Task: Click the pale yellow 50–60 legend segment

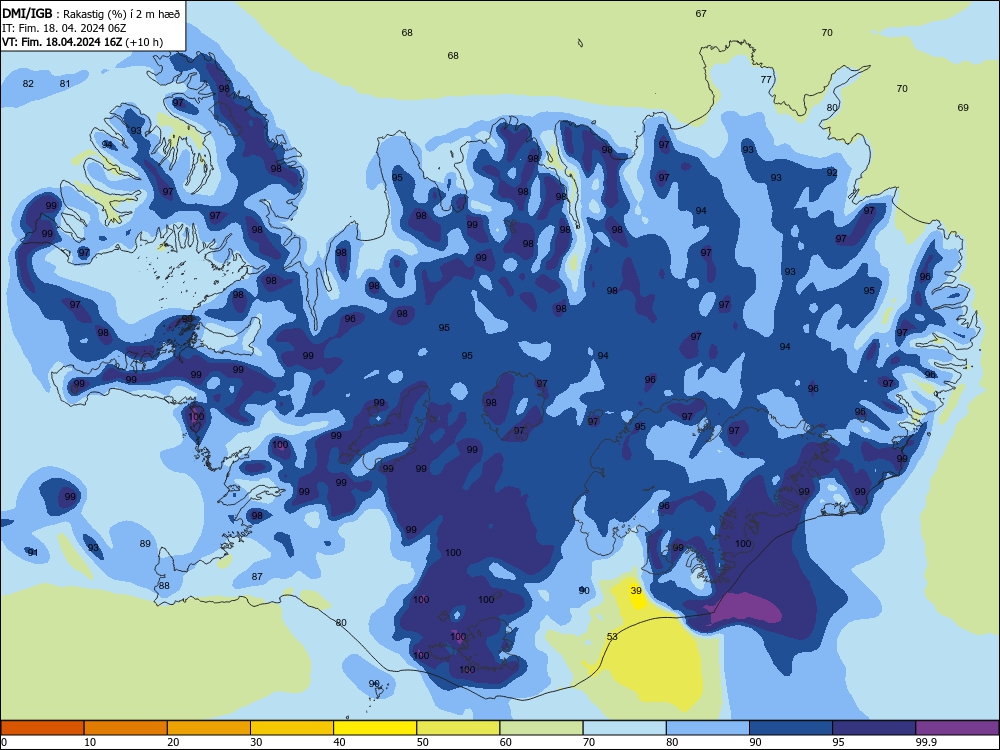Action: (458, 728)
